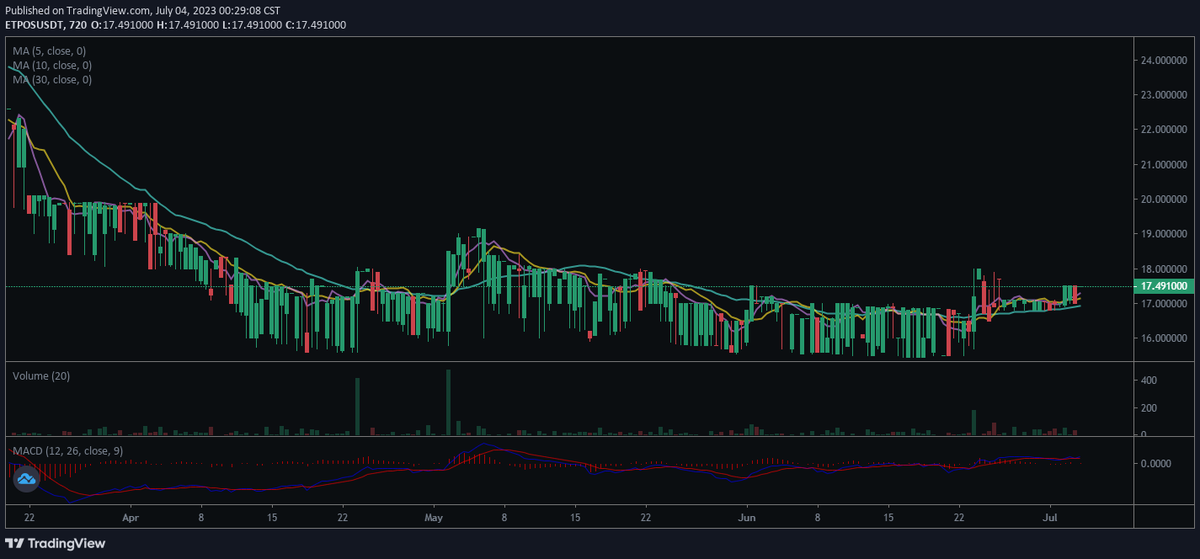Click the current price tag 17.491000
Image resolution: width=1200 pixels, height=559 pixels.
1163,286
